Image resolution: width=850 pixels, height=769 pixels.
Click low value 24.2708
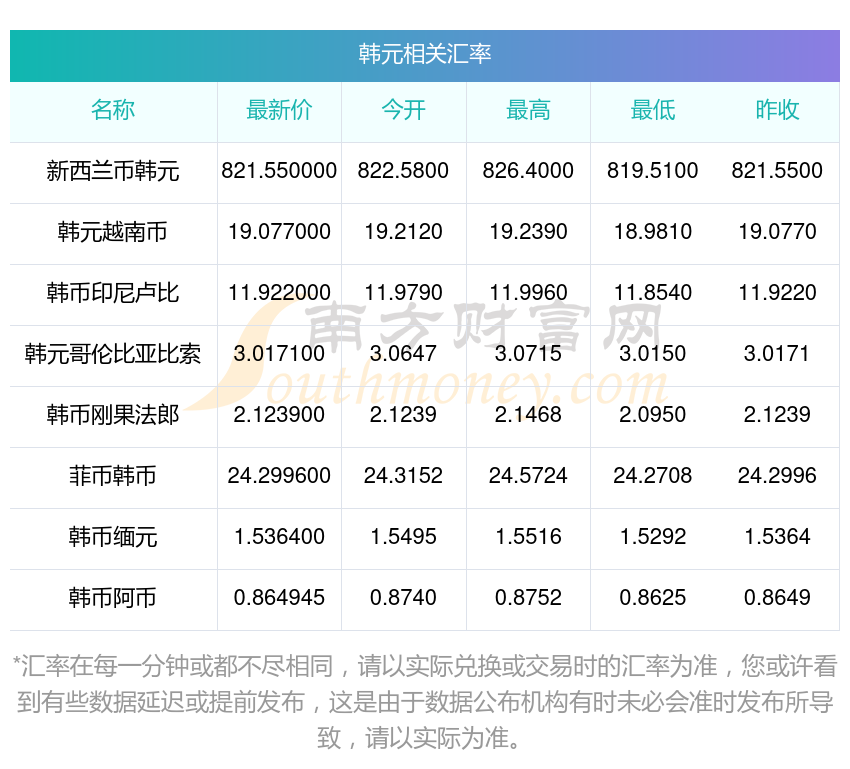coord(653,476)
